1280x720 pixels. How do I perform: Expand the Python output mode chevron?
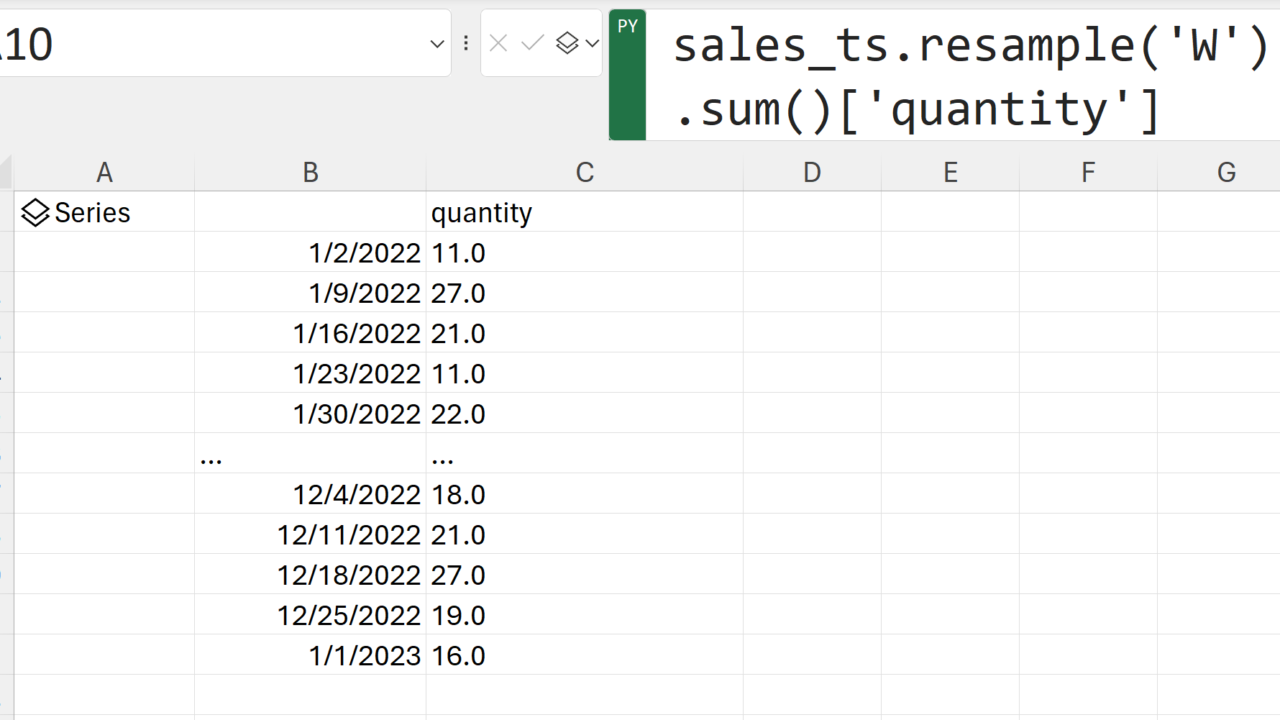pos(592,43)
